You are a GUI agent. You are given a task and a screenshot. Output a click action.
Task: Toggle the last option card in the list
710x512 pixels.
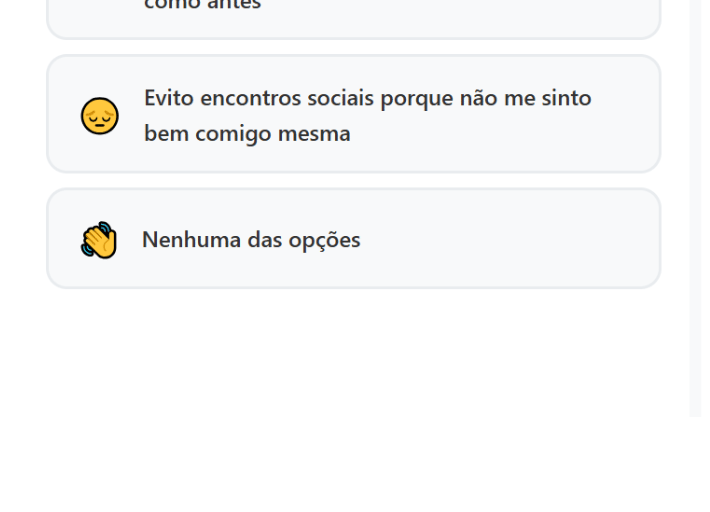tap(353, 239)
